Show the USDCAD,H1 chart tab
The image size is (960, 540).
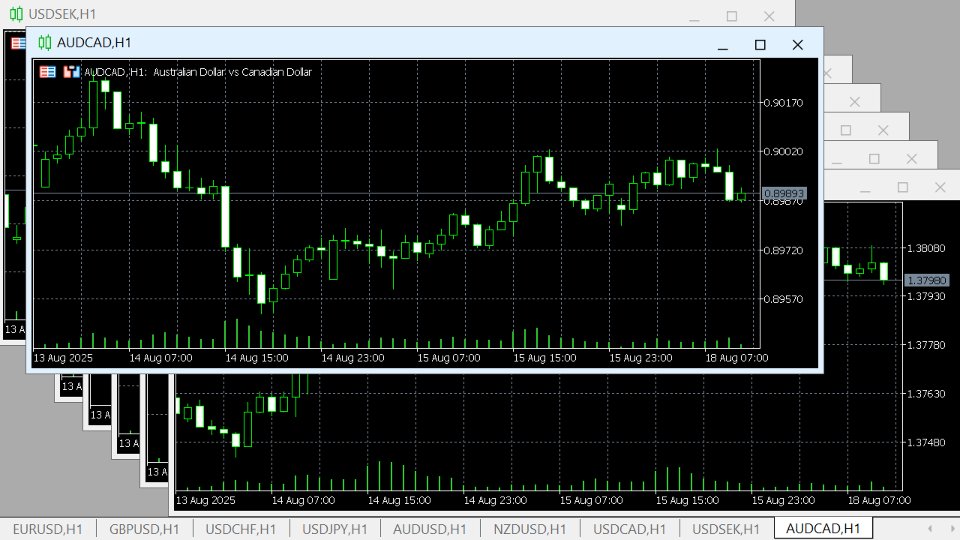click(x=629, y=529)
